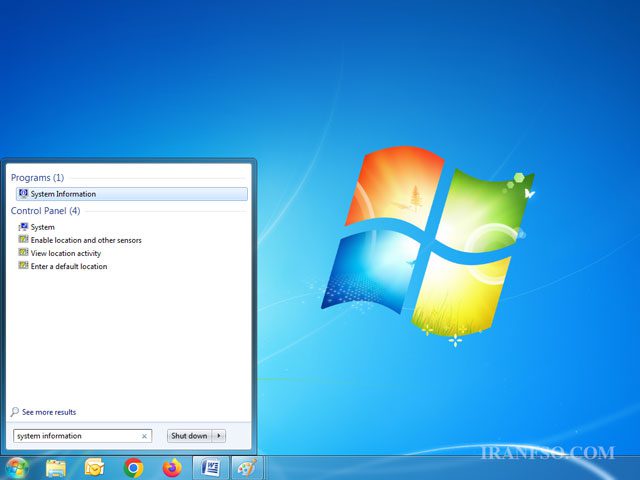The height and width of the screenshot is (480, 640).
Task: Select the System Information text result
Action: pyautogui.click(x=63, y=194)
